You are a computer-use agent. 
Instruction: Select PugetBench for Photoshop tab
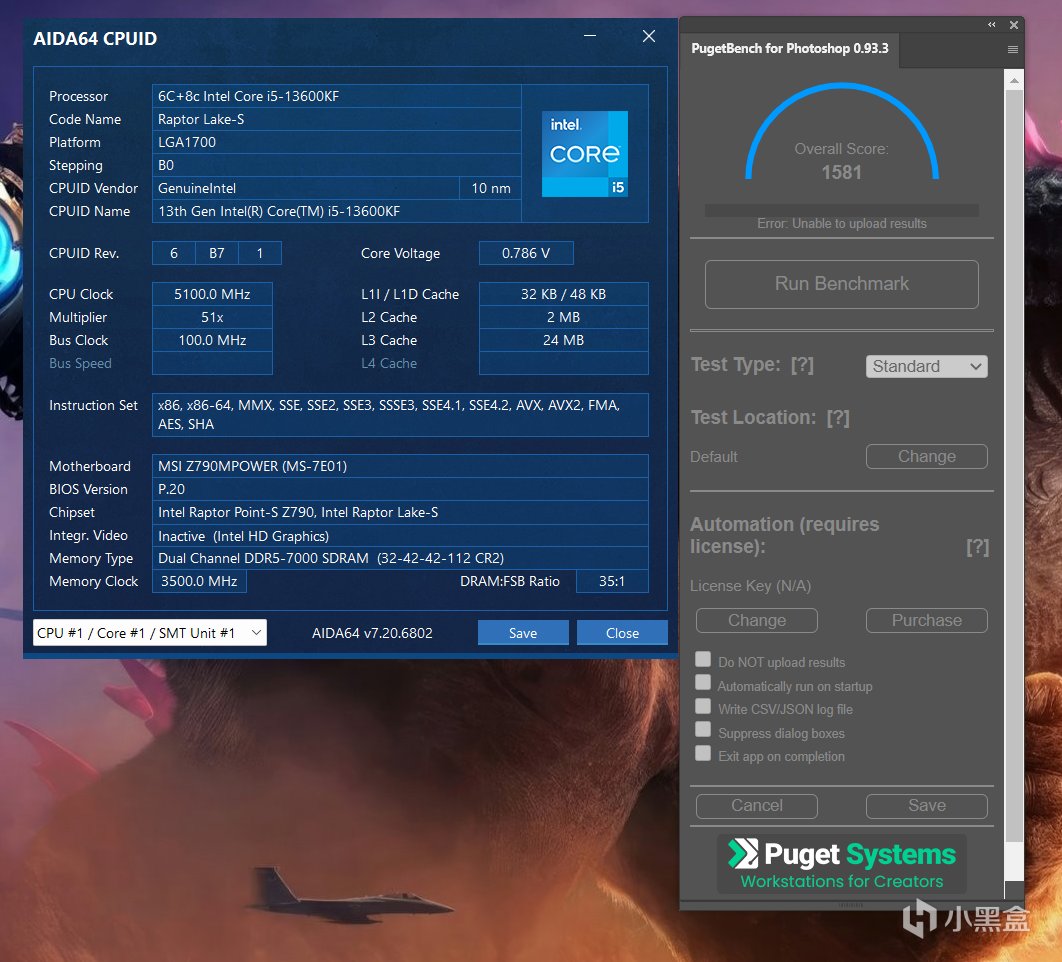(x=789, y=49)
